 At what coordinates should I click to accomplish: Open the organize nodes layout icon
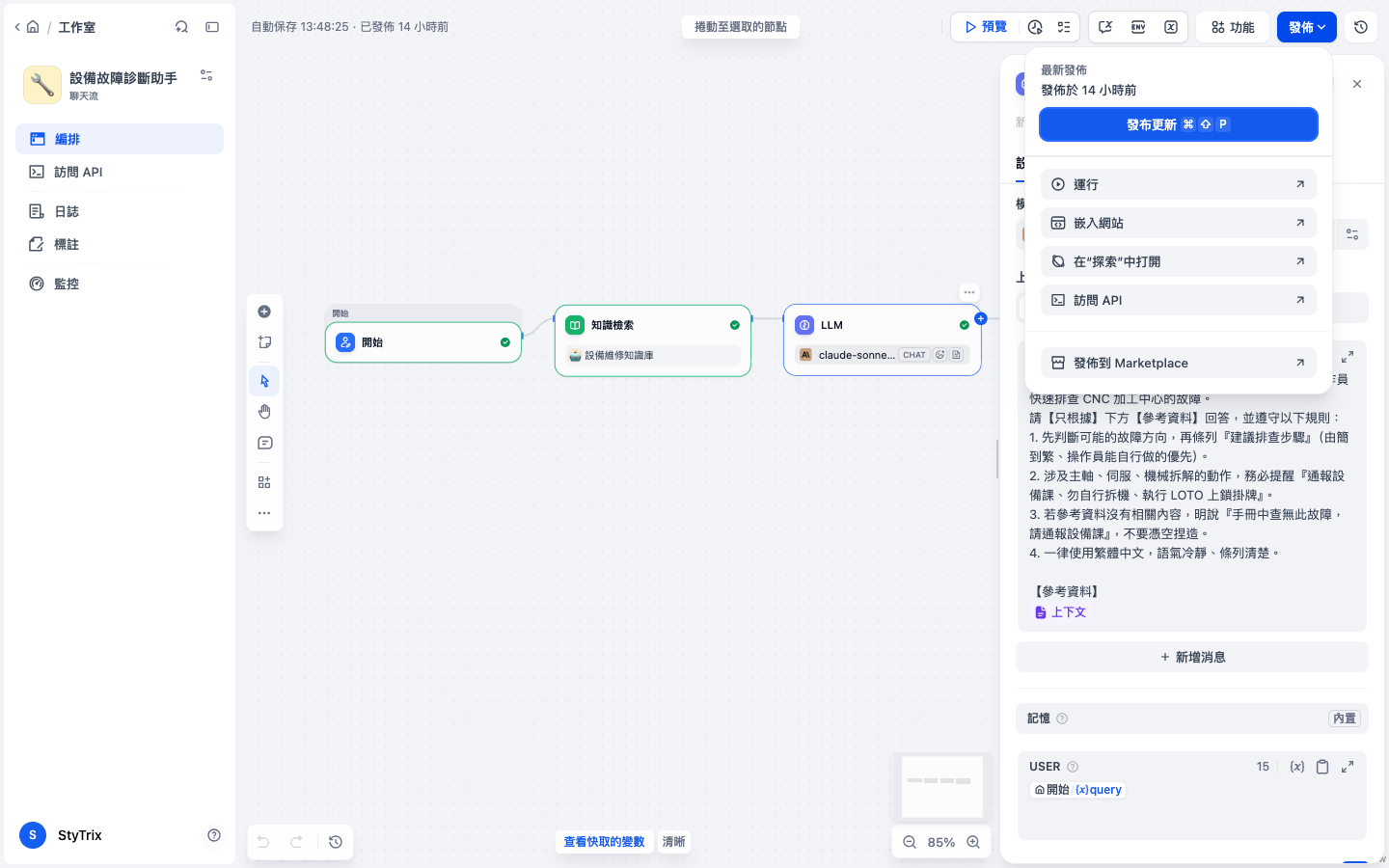pyautogui.click(x=264, y=482)
